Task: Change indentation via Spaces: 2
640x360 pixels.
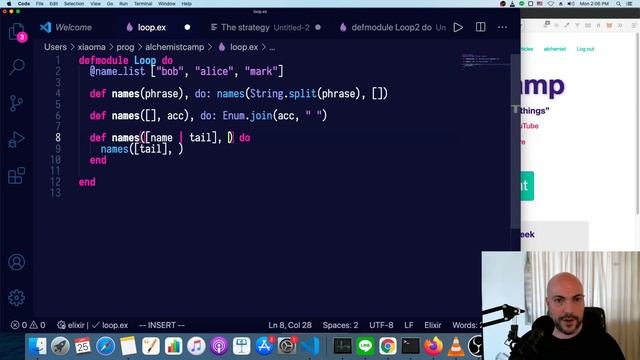Action: [x=340, y=325]
